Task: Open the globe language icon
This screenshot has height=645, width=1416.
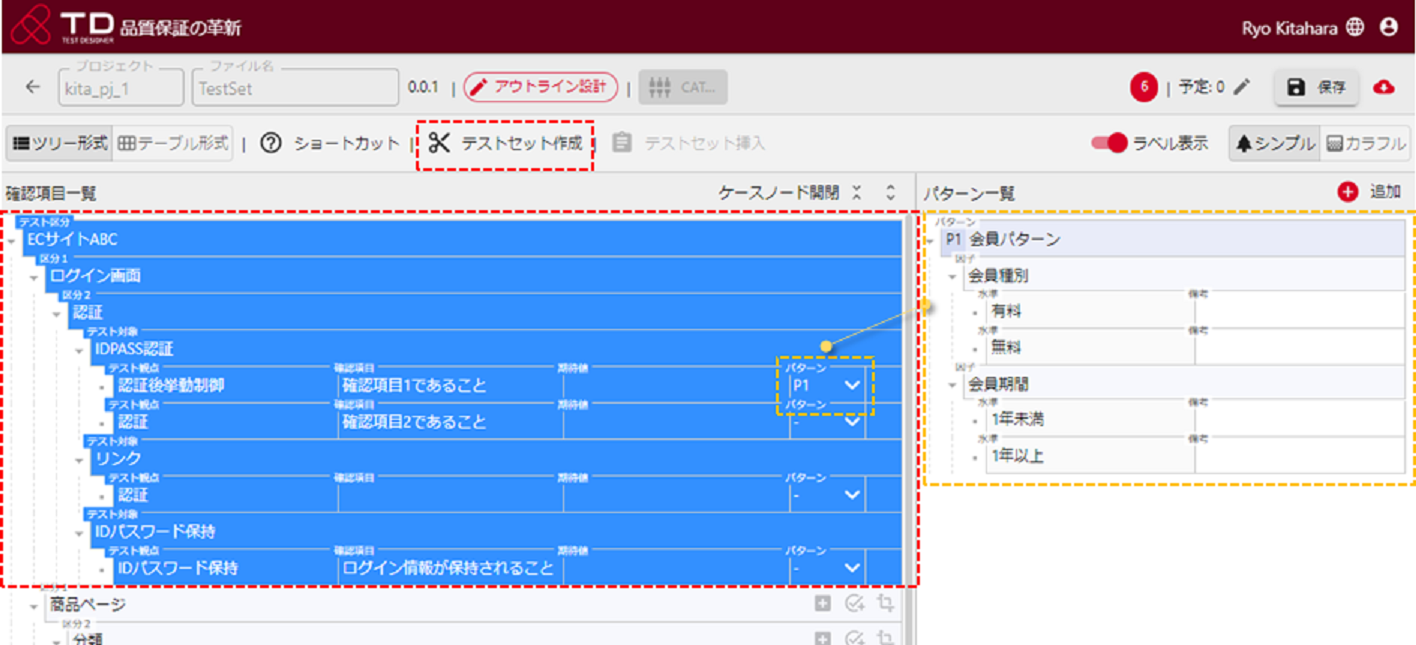Action: pyautogui.click(x=1354, y=27)
